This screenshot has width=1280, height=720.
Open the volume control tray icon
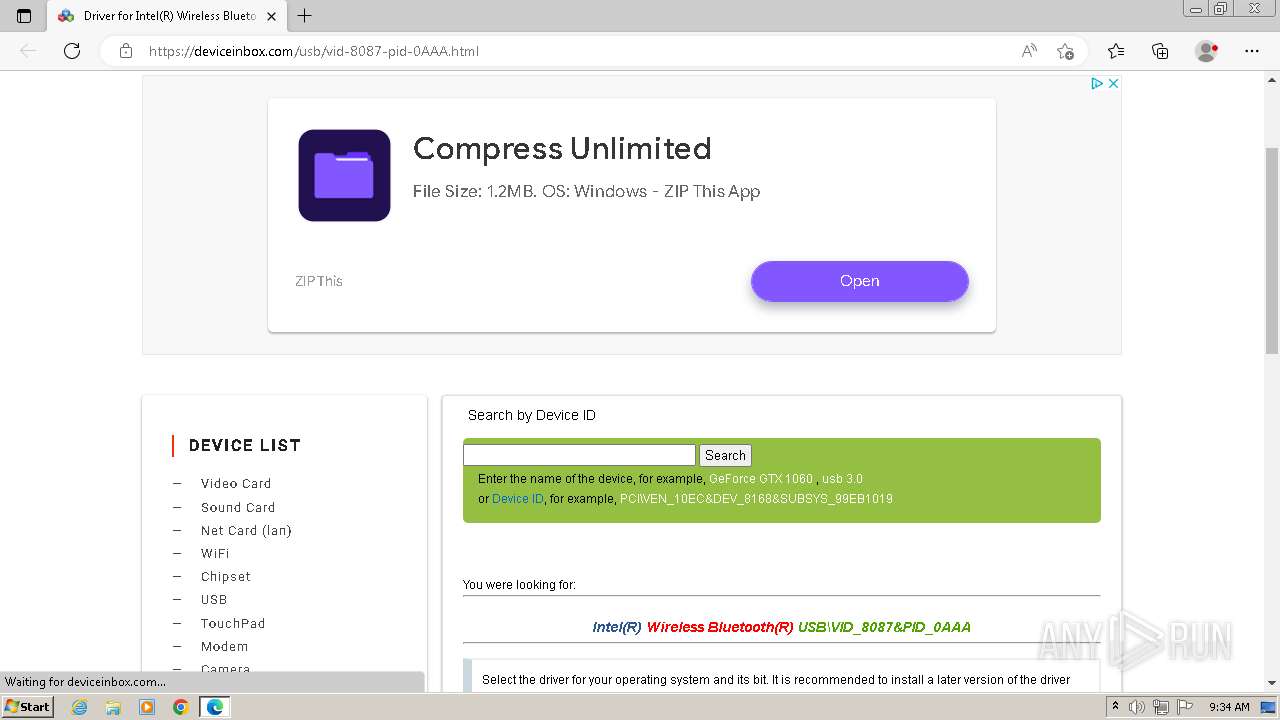click(x=1137, y=707)
